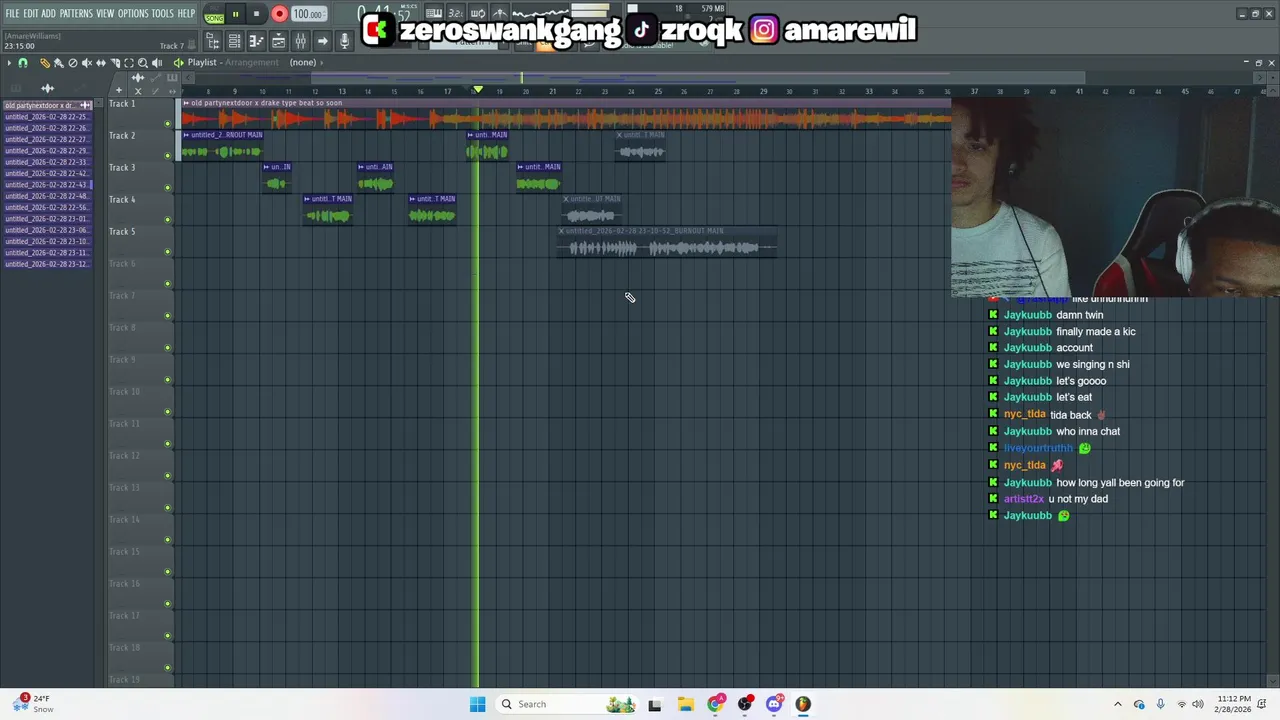Toggle the magnet snap option in Playlist
1280x720 pixels.
(22, 63)
